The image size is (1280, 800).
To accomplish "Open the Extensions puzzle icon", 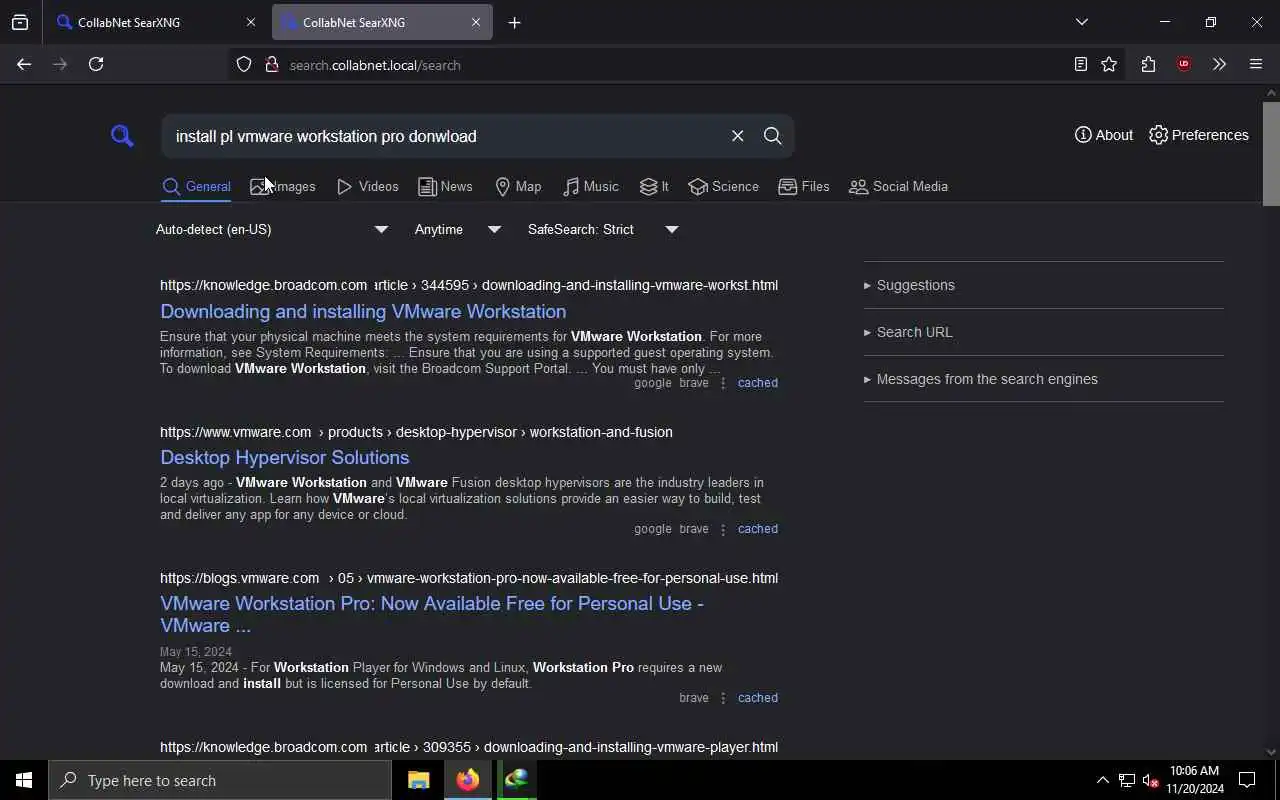I will (1148, 64).
